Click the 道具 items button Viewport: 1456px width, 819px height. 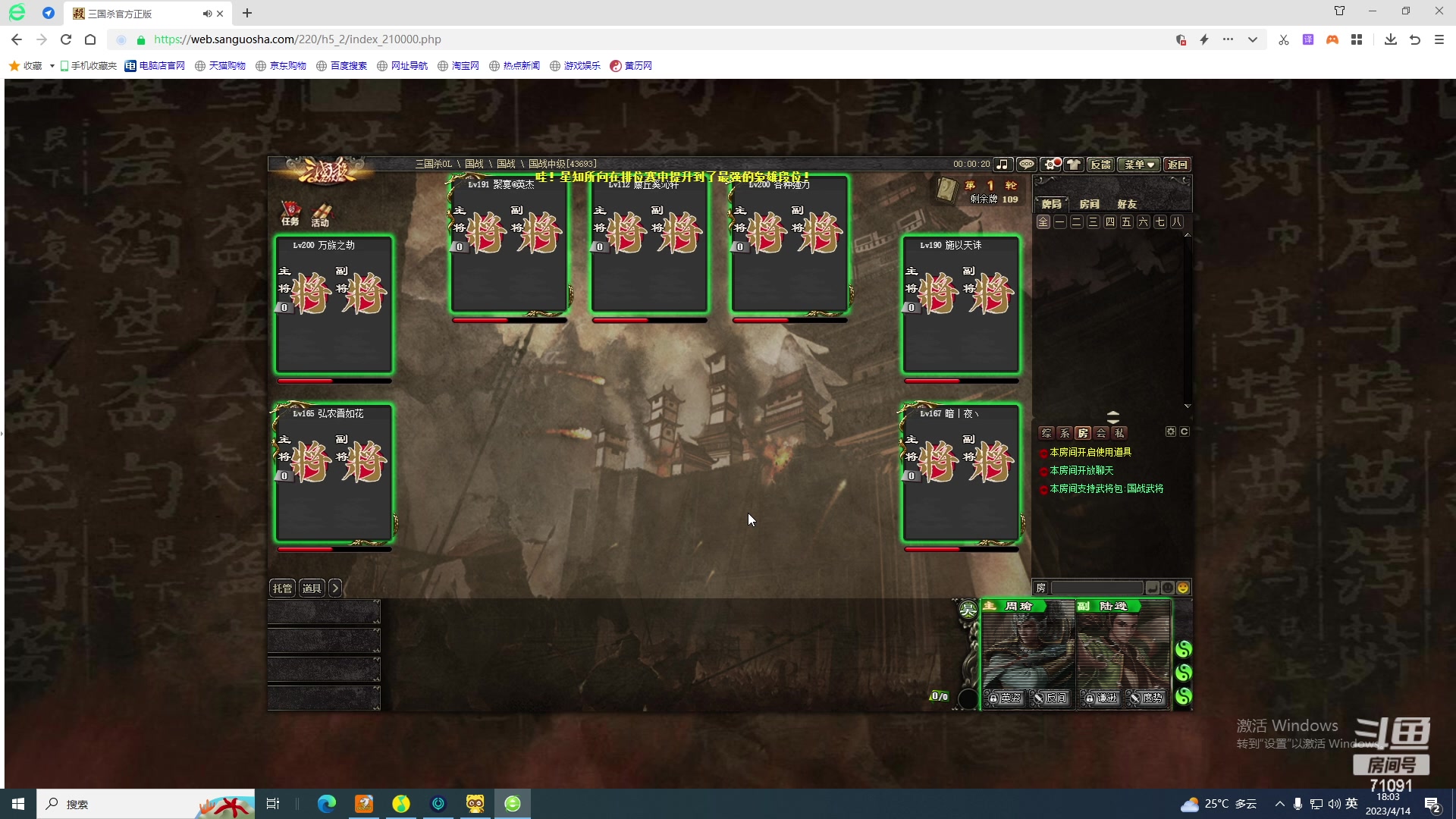[312, 588]
